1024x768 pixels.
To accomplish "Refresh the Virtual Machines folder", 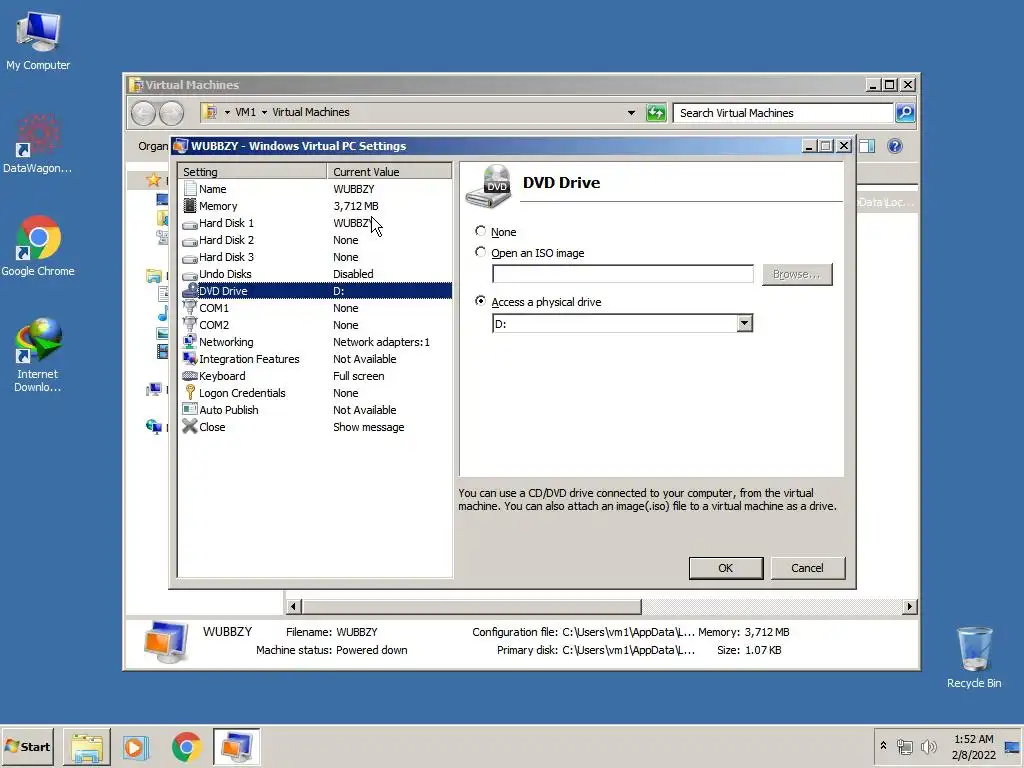I will pos(656,113).
